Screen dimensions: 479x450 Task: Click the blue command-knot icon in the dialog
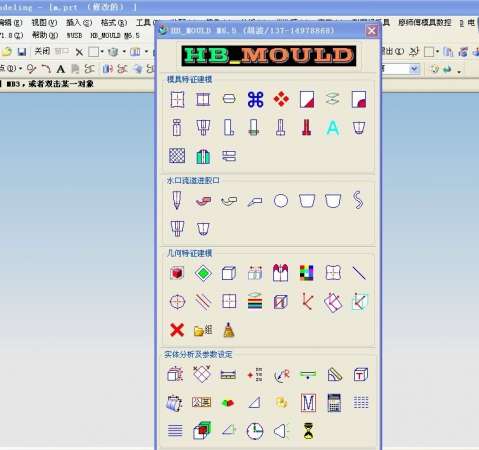click(255, 99)
